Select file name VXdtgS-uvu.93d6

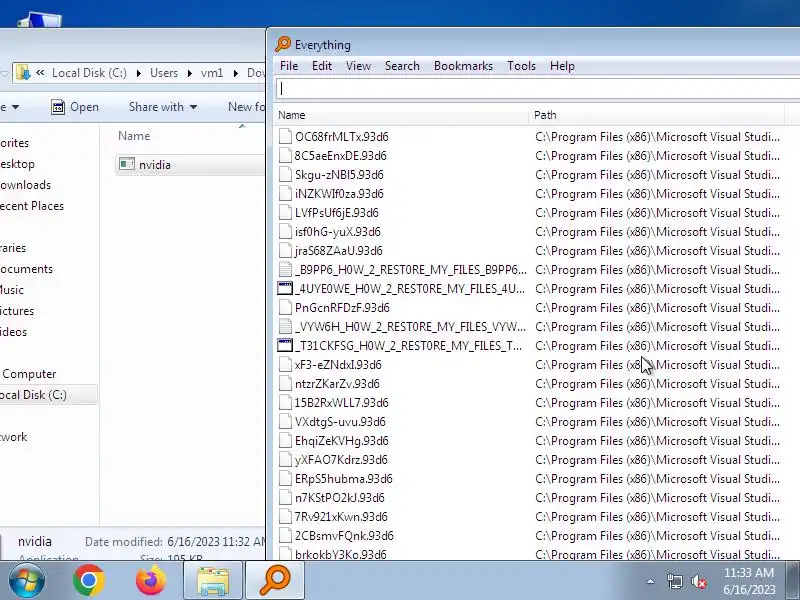click(x=340, y=422)
